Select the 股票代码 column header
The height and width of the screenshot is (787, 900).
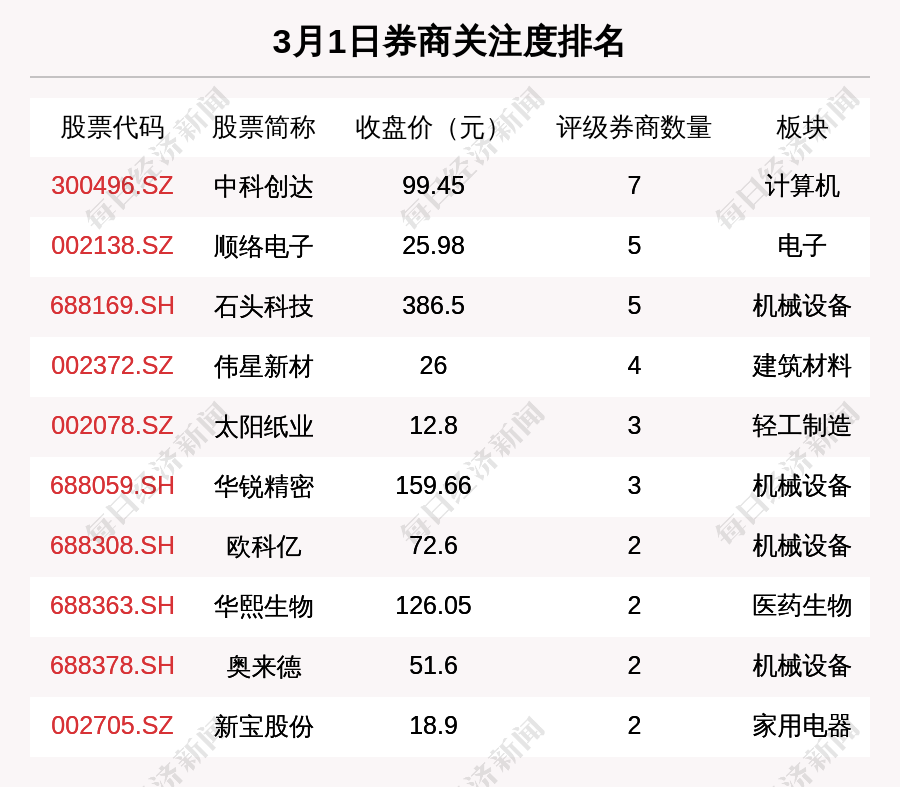click(112, 127)
